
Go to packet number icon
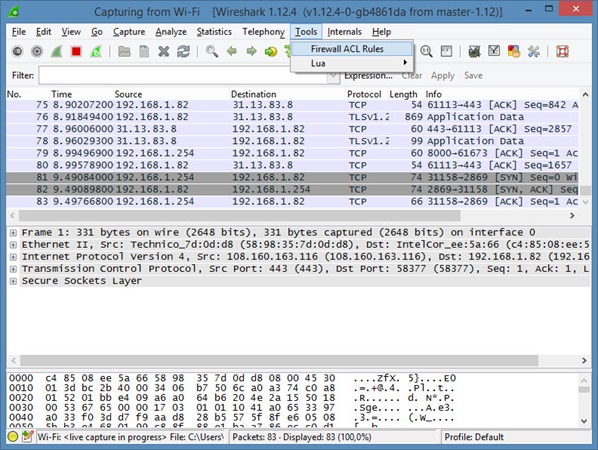271,51
